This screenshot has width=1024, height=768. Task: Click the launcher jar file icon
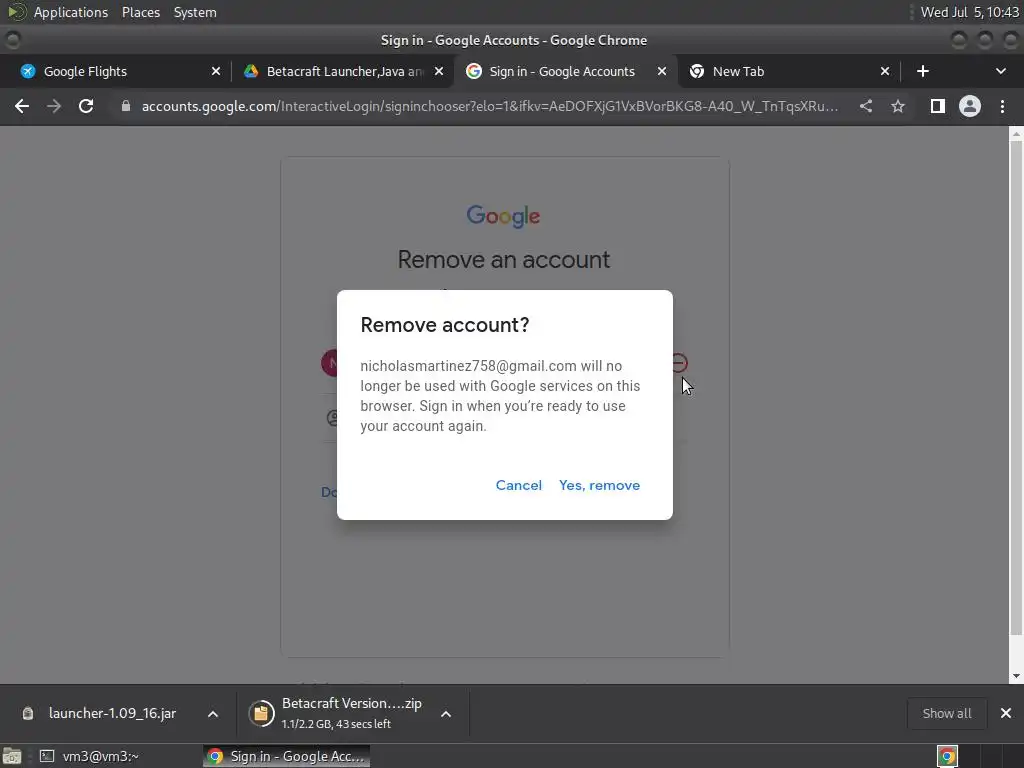click(27, 713)
